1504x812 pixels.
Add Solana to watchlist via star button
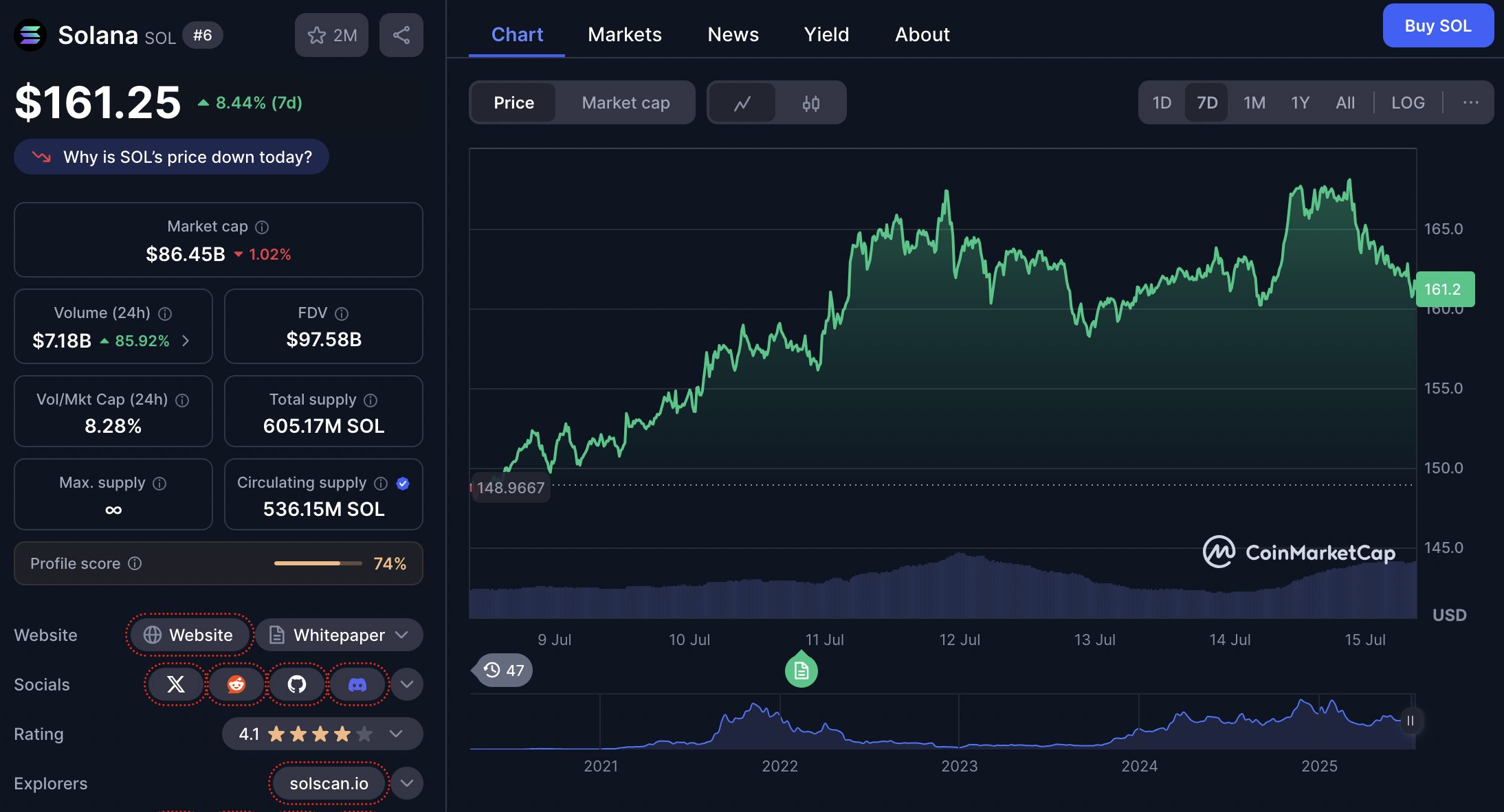[331, 35]
